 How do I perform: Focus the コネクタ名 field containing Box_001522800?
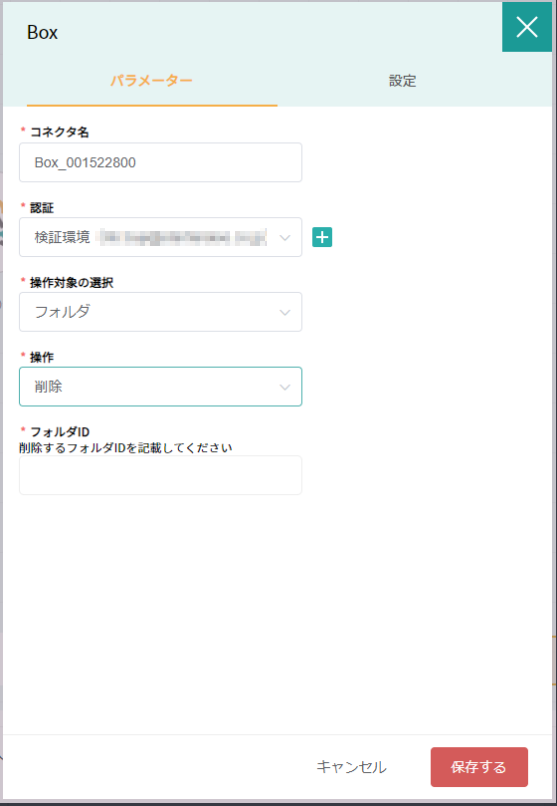[160, 162]
